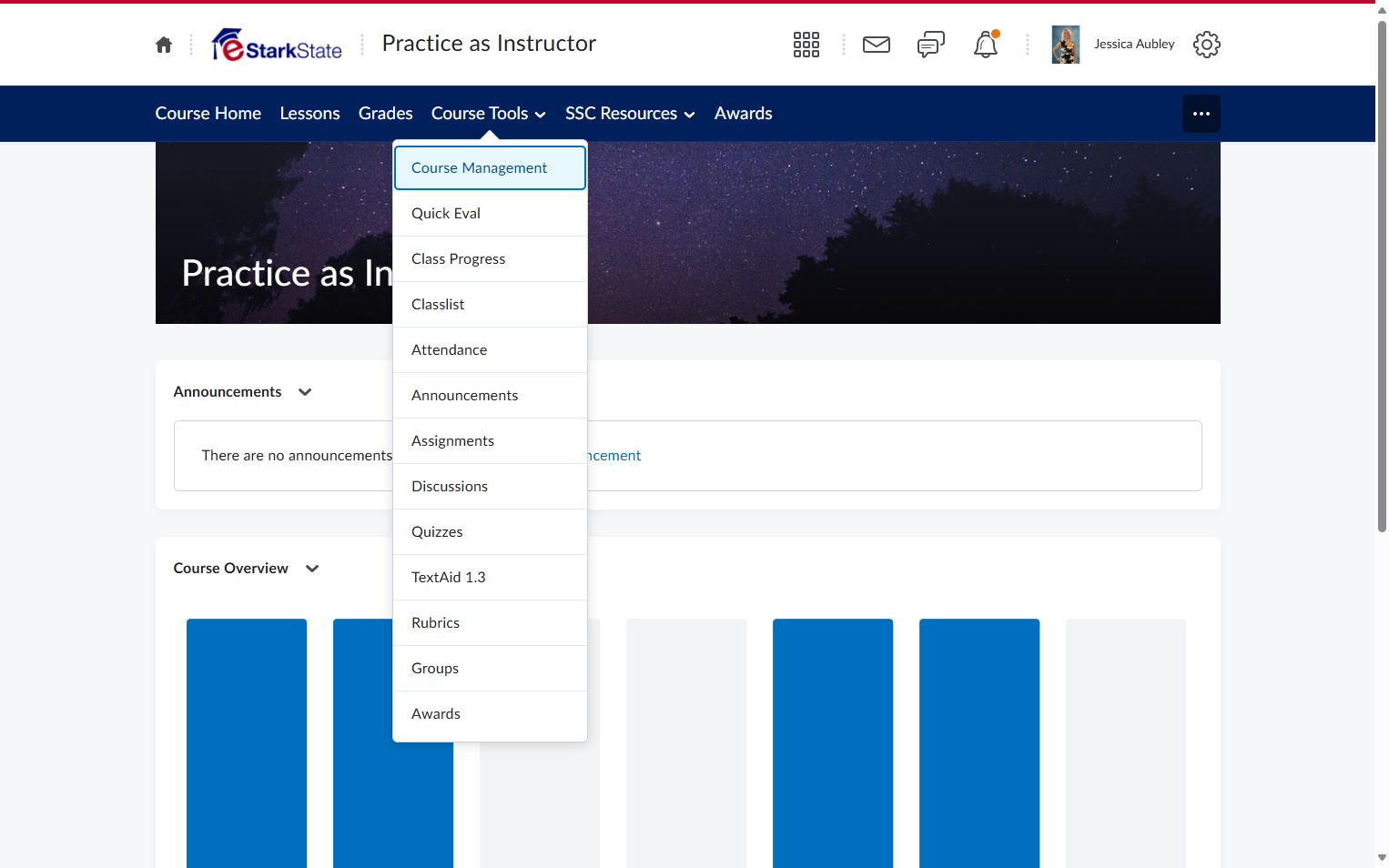Click the last gray bar in Course Overview
Image resolution: width=1389 pixels, height=868 pixels.
tap(1126, 743)
